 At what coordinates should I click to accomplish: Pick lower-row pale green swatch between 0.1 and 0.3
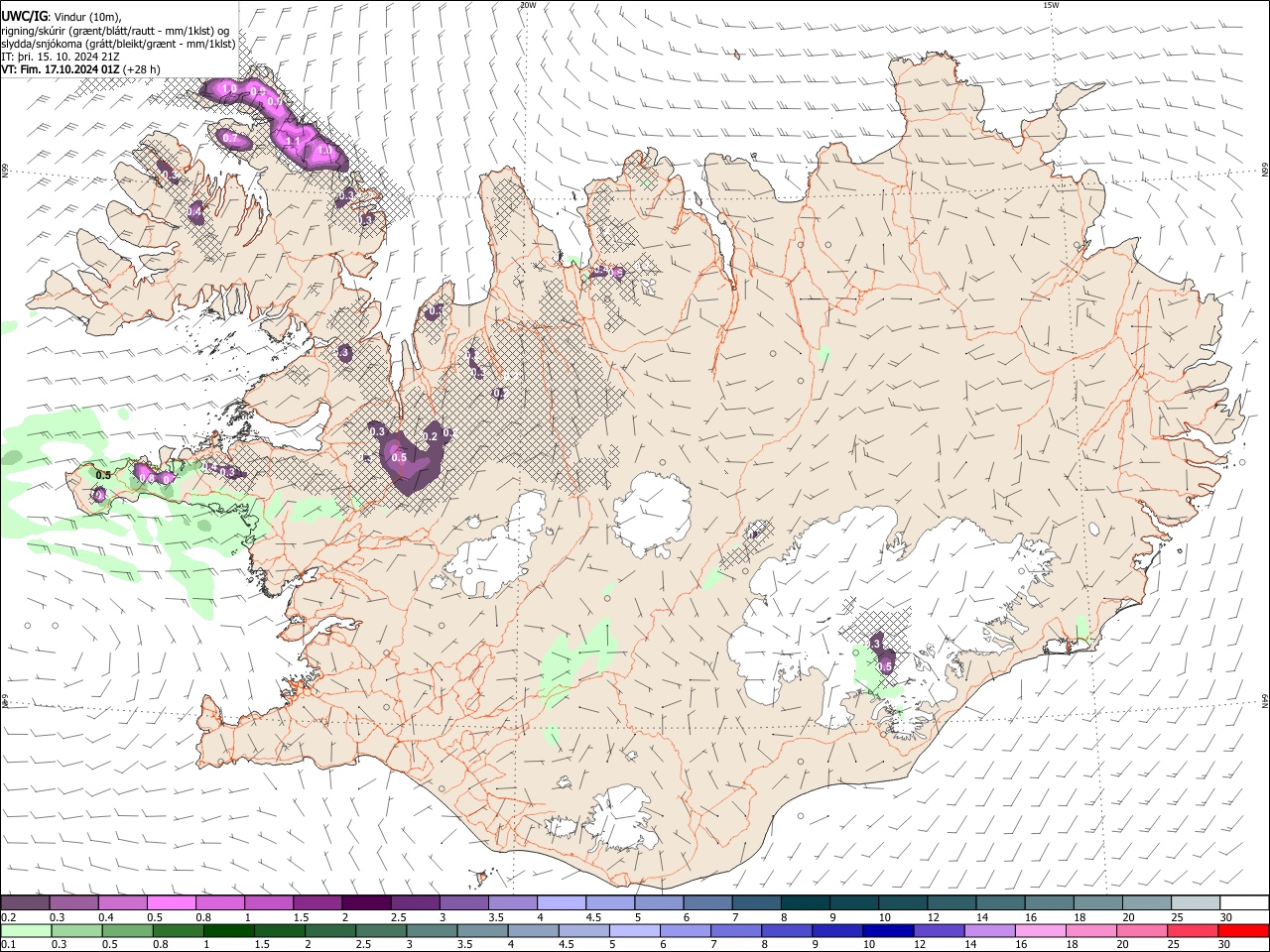pyautogui.click(x=26, y=930)
